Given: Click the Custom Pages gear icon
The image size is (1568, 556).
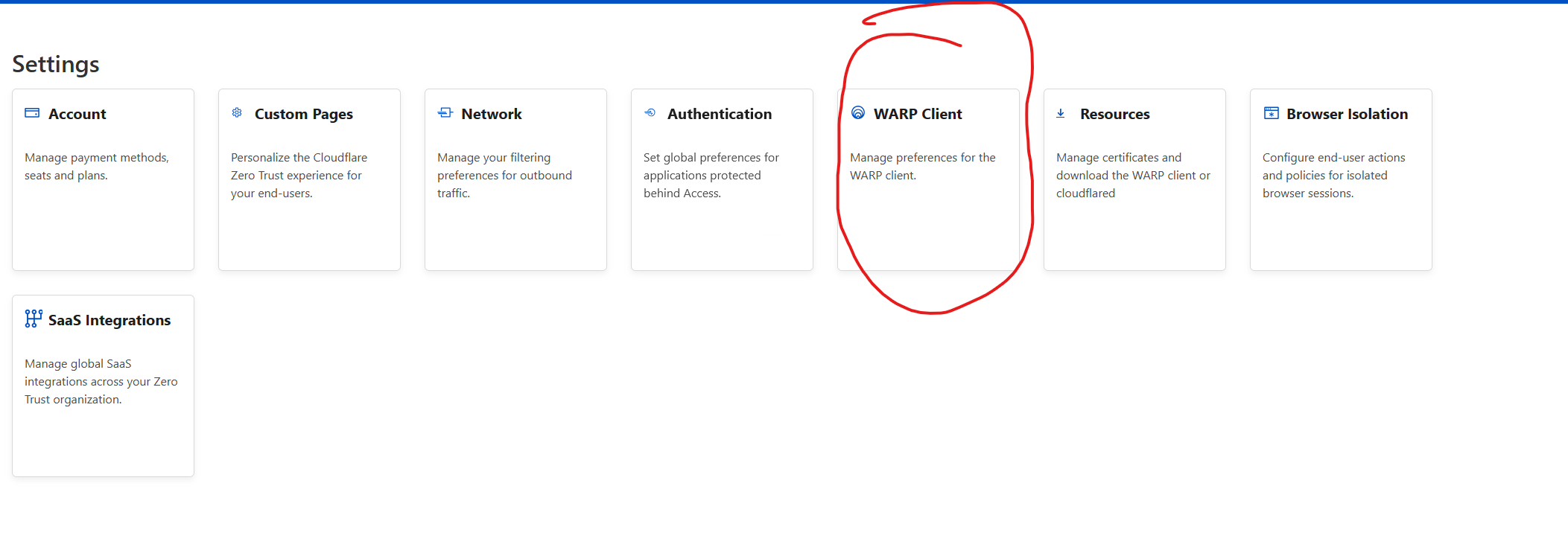Looking at the screenshot, I should tap(237, 112).
